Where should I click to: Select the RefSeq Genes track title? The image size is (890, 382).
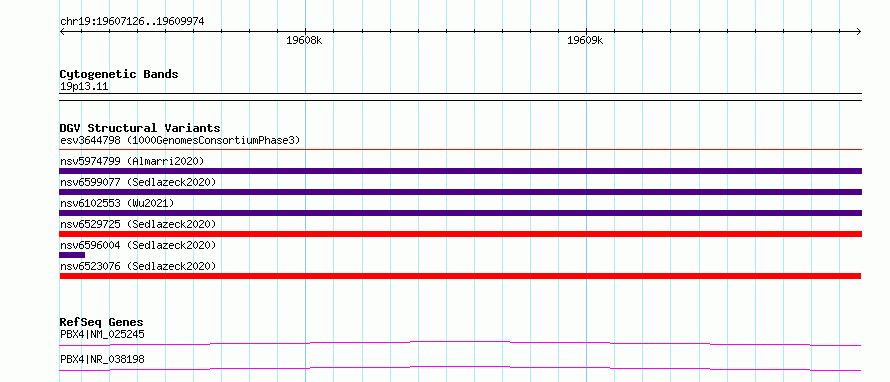point(101,322)
